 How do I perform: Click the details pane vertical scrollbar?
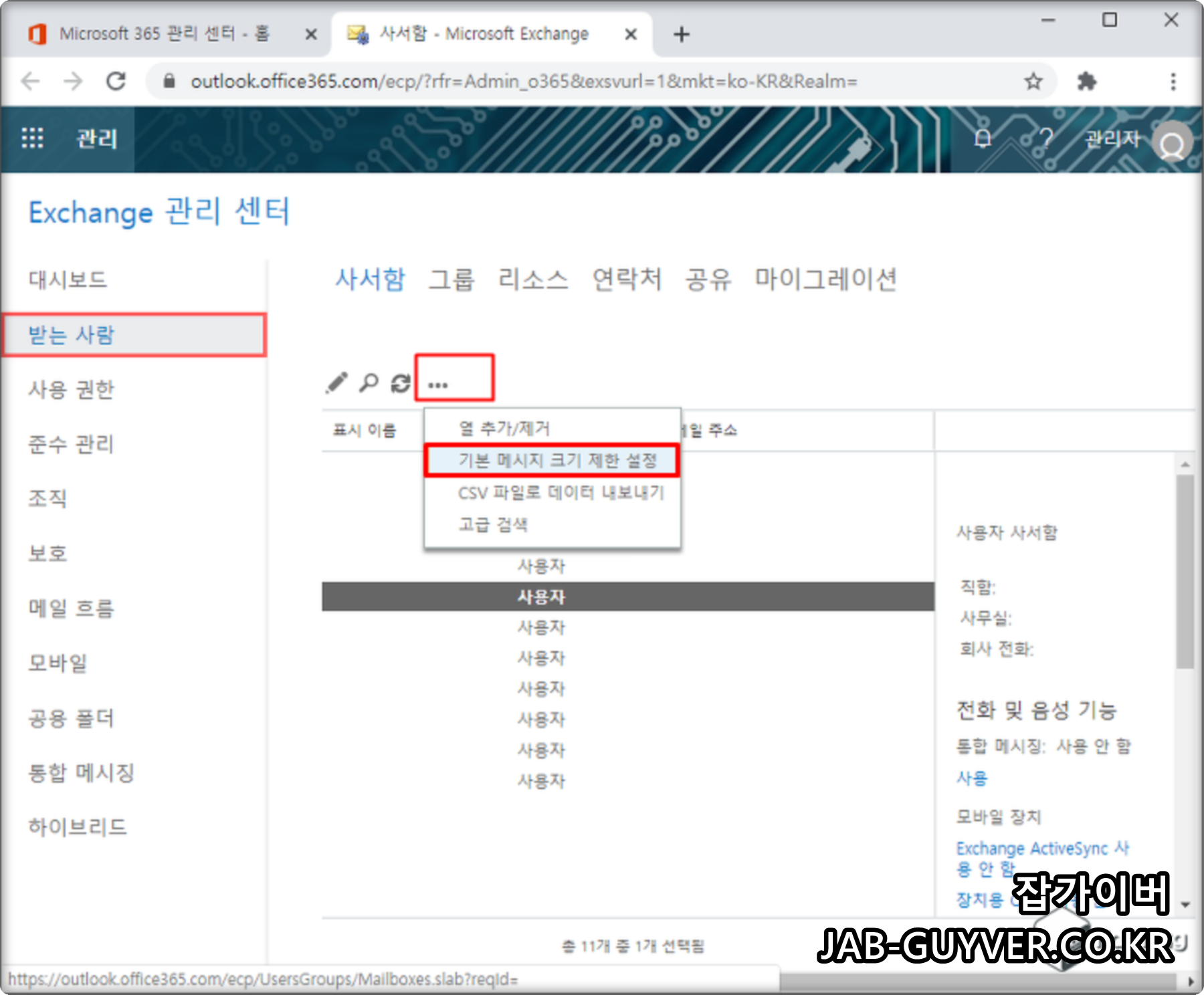pyautogui.click(x=1185, y=570)
